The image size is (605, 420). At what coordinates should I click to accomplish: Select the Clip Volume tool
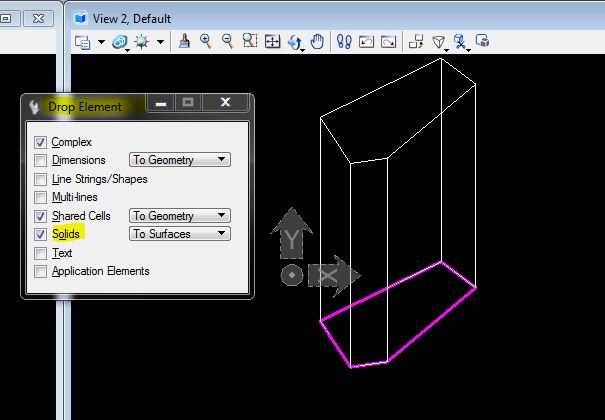click(460, 42)
